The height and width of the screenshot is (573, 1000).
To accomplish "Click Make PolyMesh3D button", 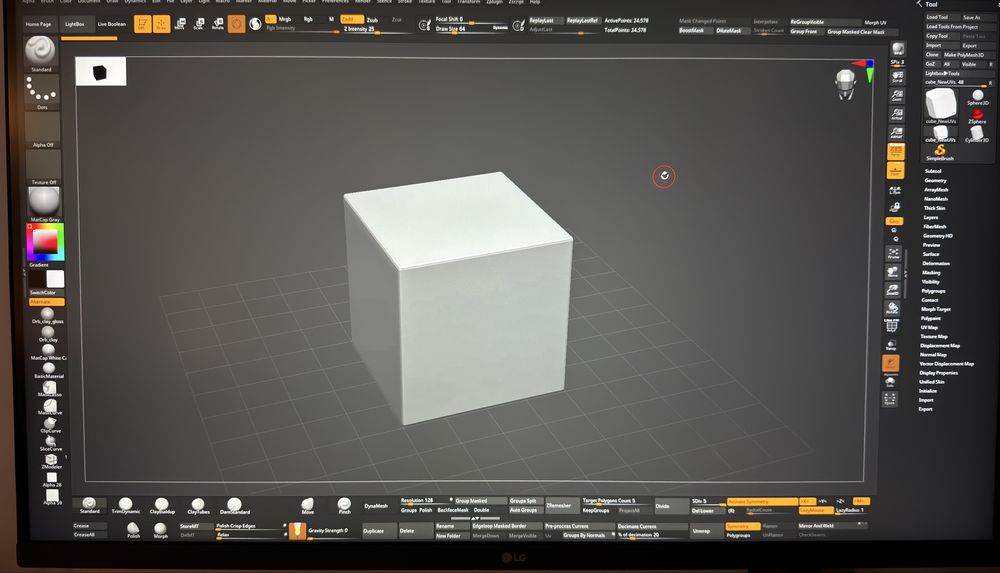I will pyautogui.click(x=967, y=55).
